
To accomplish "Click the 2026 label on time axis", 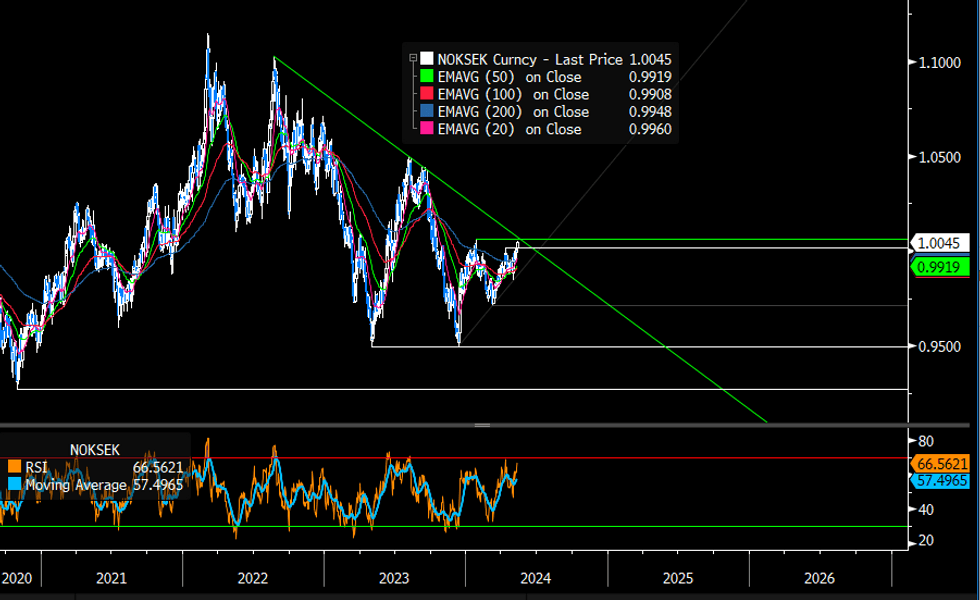I will point(819,579).
